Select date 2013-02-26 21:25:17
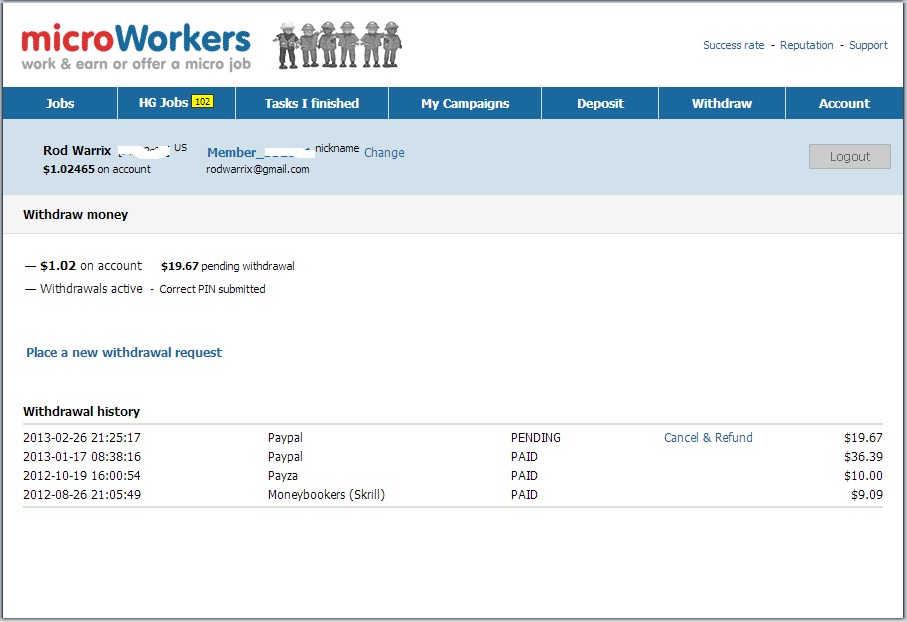Image resolution: width=907 pixels, height=622 pixels. [82, 438]
